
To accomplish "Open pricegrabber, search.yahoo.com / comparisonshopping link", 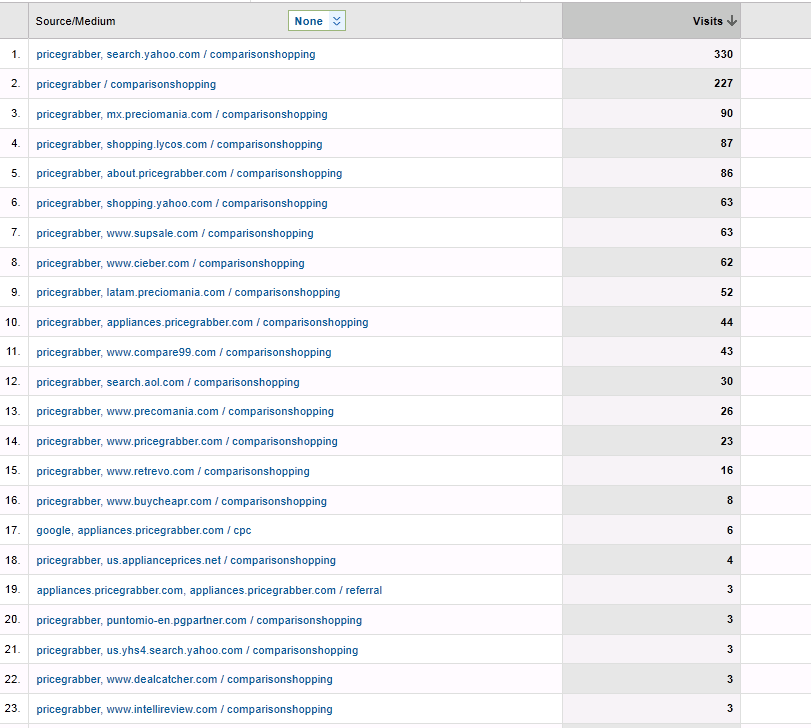I will [176, 54].
